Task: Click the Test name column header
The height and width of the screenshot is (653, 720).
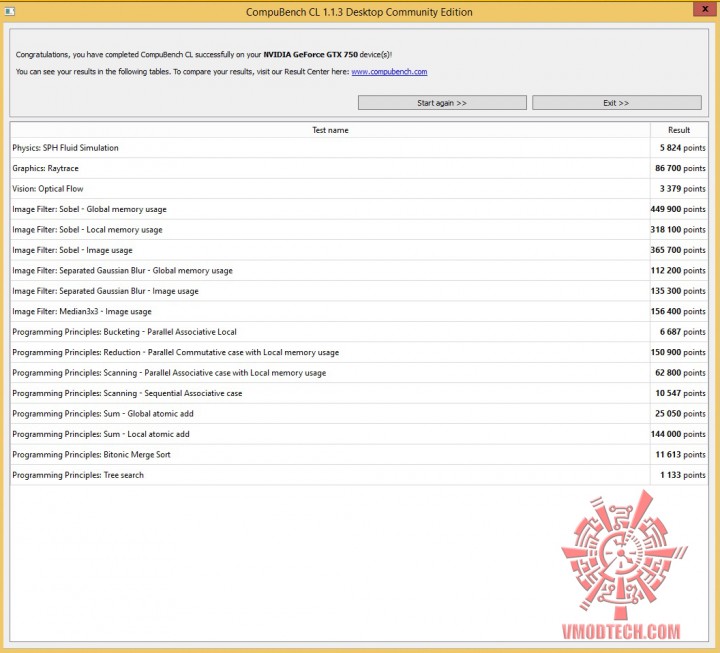Action: click(x=330, y=130)
